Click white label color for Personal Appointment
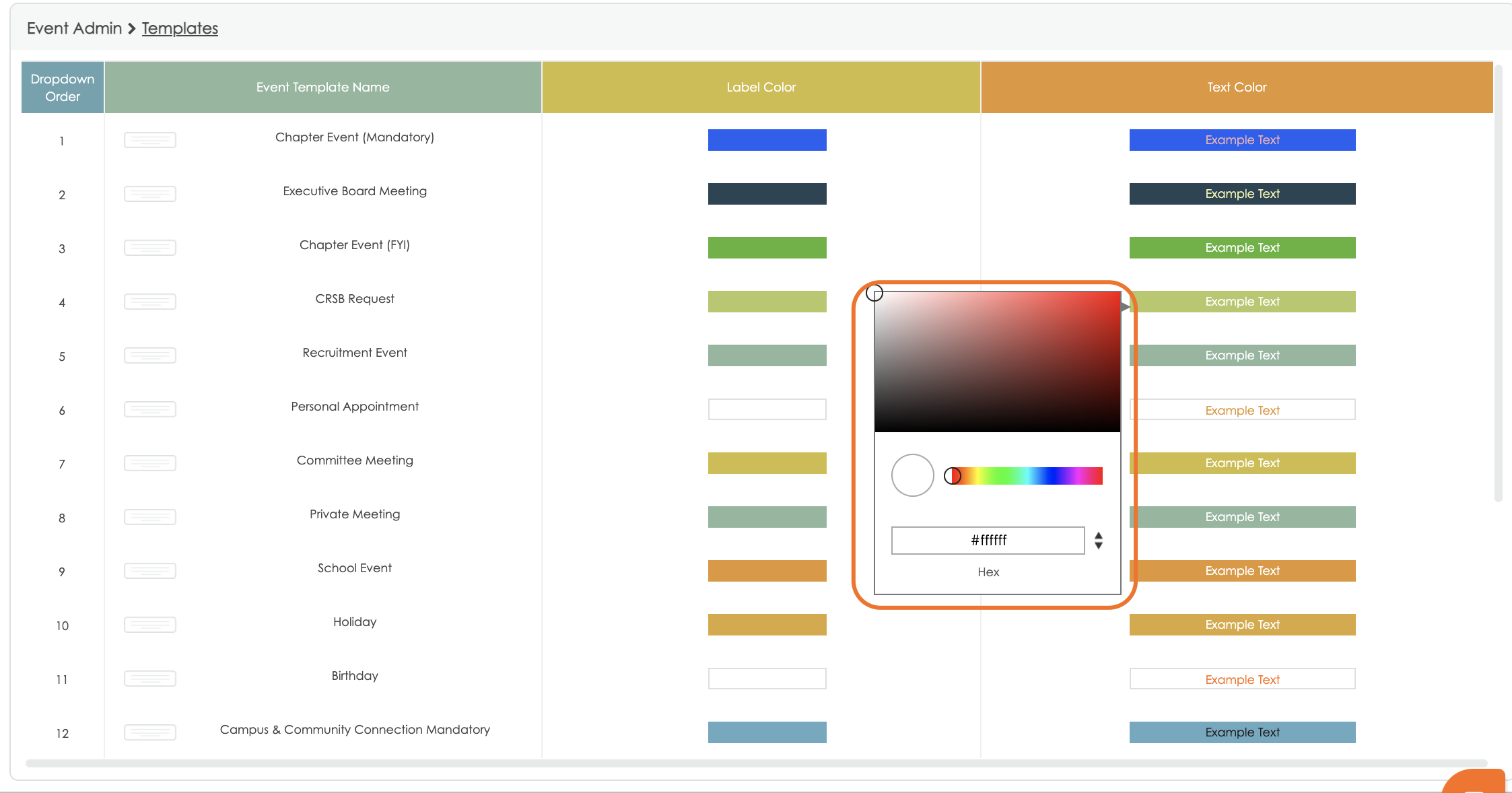Viewport: 1512px width, 793px height. pos(767,409)
